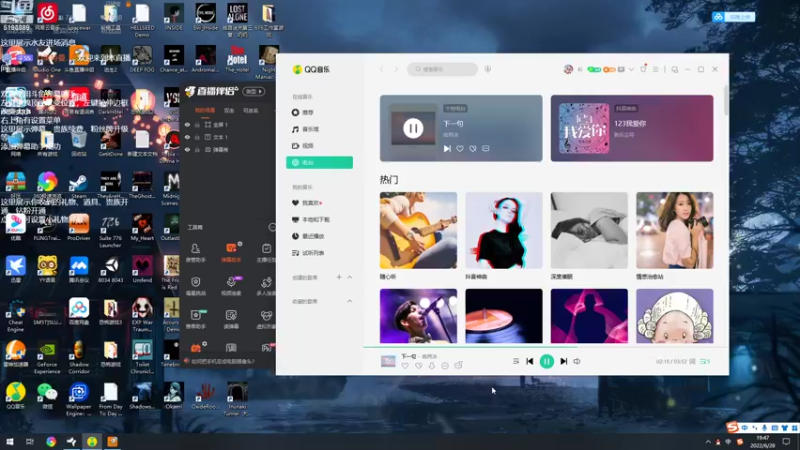Click the orange membership badge in title bar
The image size is (800, 450).
point(609,69)
